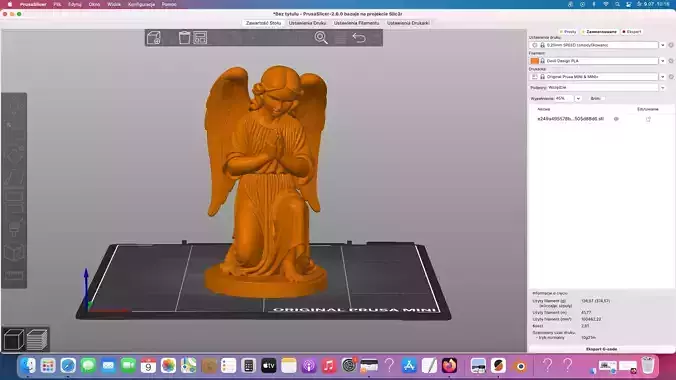The height and width of the screenshot is (380, 676).
Task: Open App Store from the dock
Action: 409,366
